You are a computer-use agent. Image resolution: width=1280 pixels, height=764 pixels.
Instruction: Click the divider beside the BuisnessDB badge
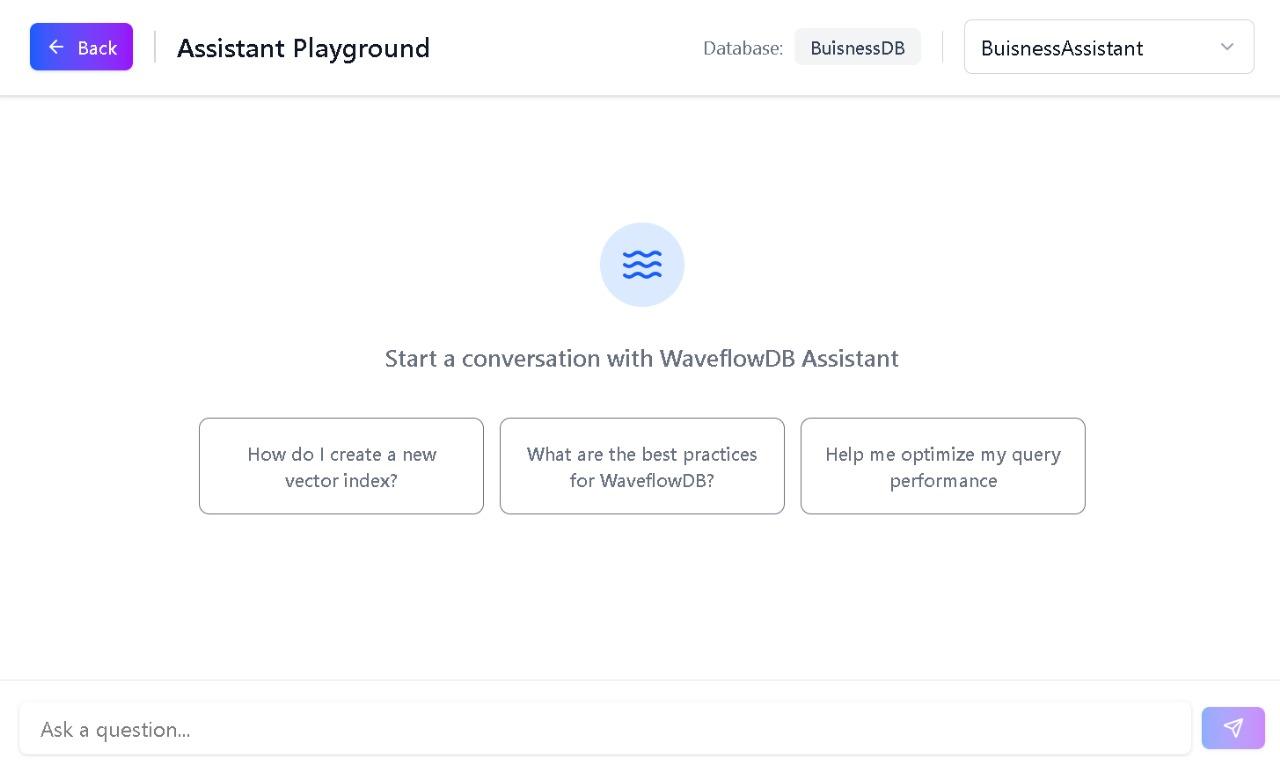(x=942, y=47)
